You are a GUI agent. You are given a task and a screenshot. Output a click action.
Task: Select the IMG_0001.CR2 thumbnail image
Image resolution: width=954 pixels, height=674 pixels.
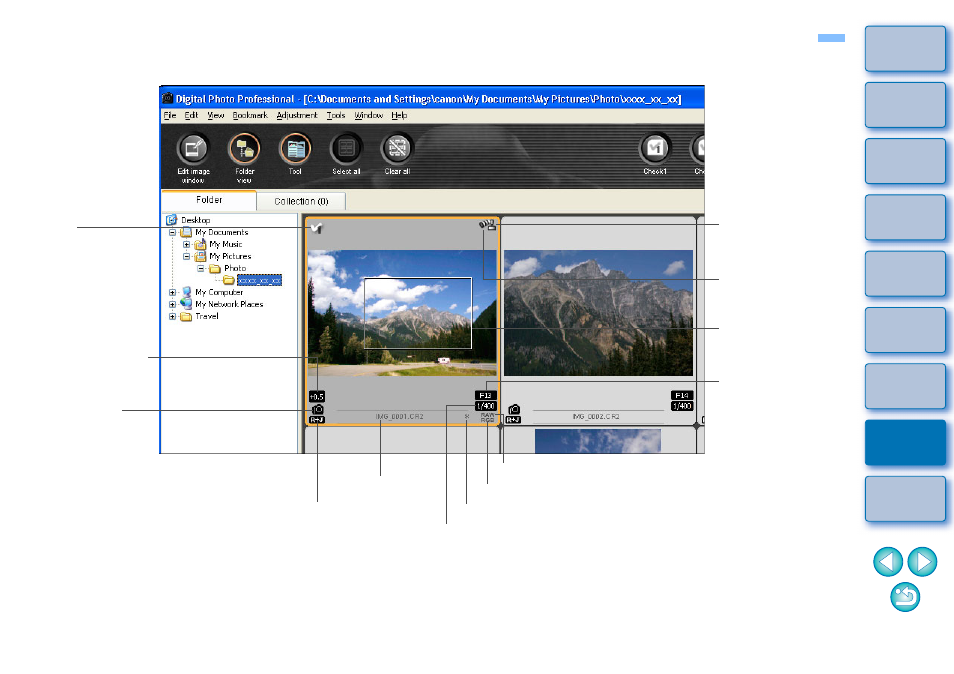tap(402, 313)
